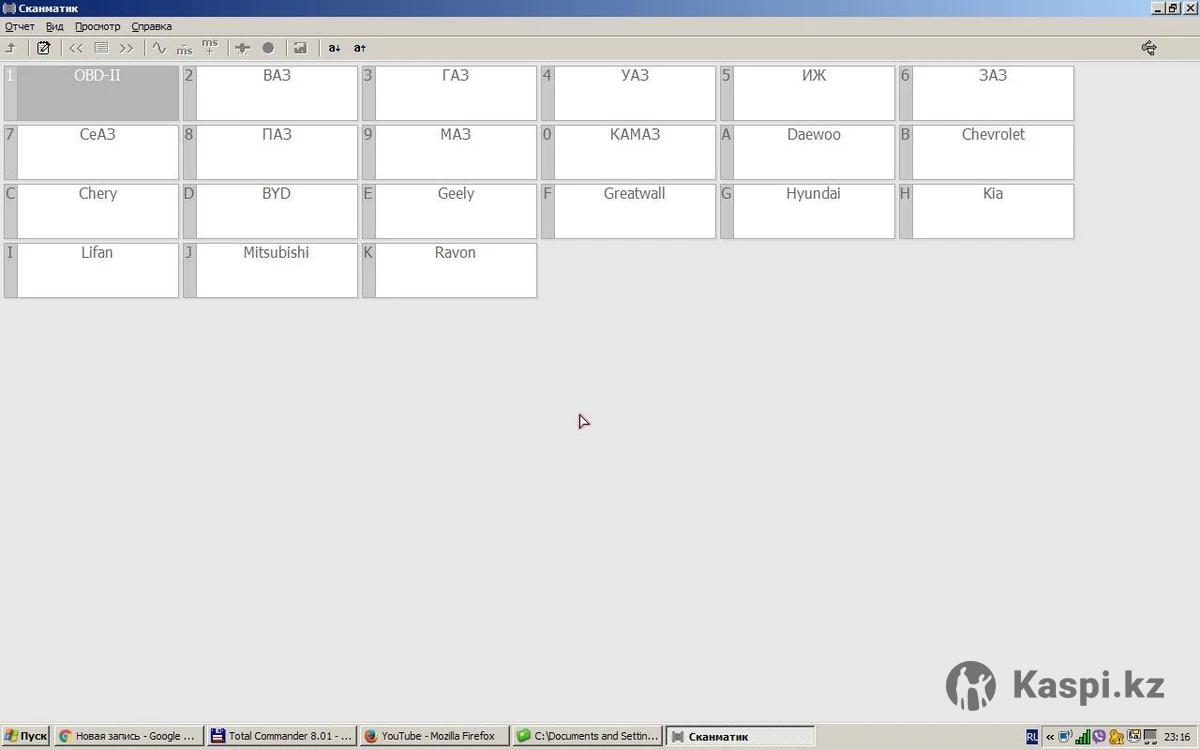Select the ГАЗ tile
The height and width of the screenshot is (750, 1200).
449,93
